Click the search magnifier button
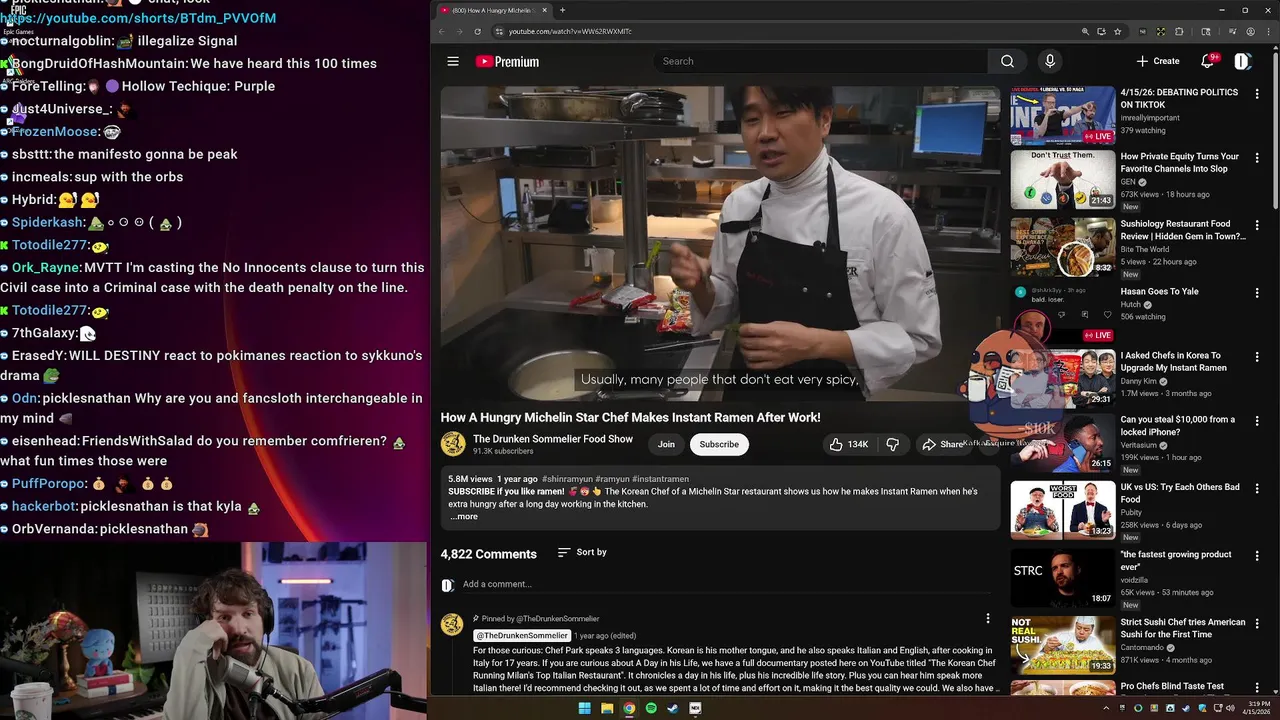Screen dimensions: 1280x720 point(1007,61)
